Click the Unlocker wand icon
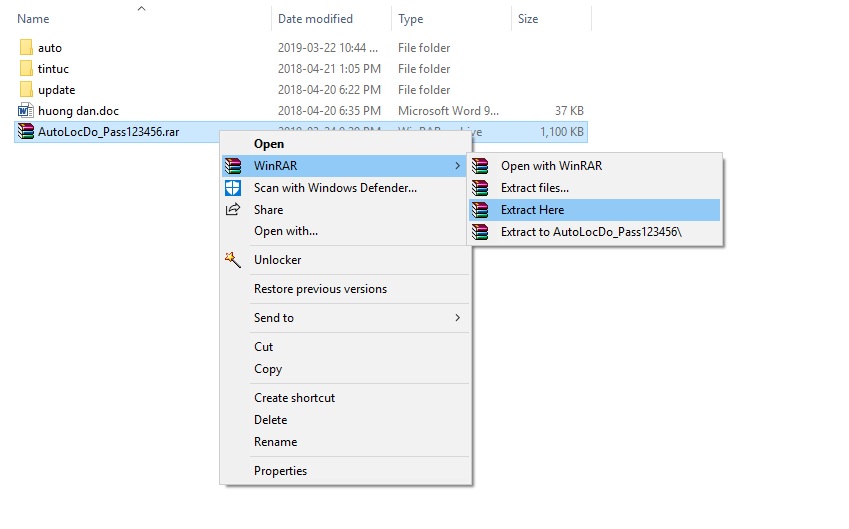Screen dimensions: 849x529 233,260
